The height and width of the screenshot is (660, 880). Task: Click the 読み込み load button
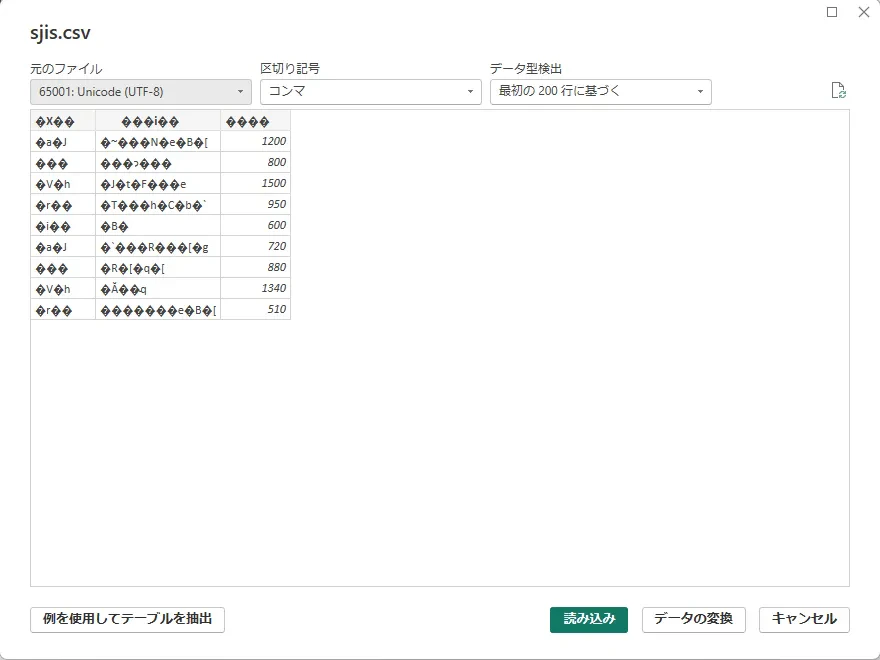point(589,620)
